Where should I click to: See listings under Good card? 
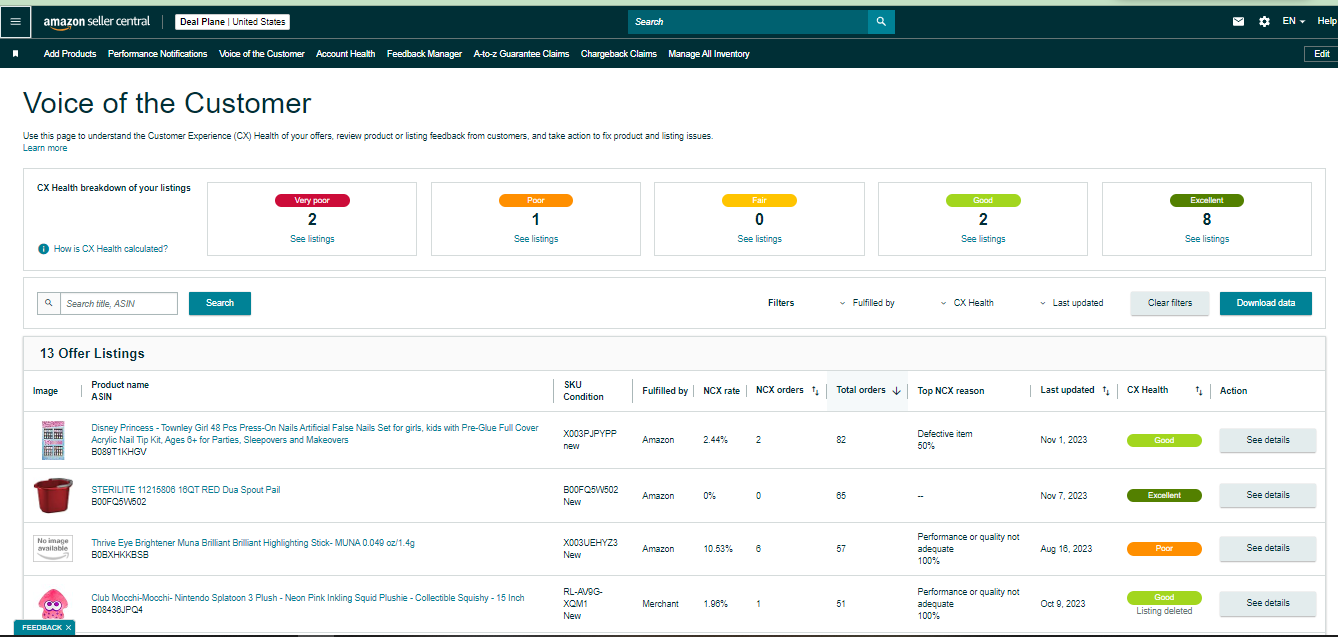click(984, 239)
